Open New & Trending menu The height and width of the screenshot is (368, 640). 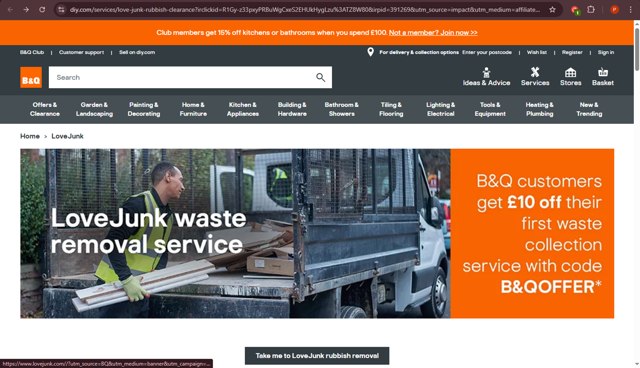tap(589, 109)
